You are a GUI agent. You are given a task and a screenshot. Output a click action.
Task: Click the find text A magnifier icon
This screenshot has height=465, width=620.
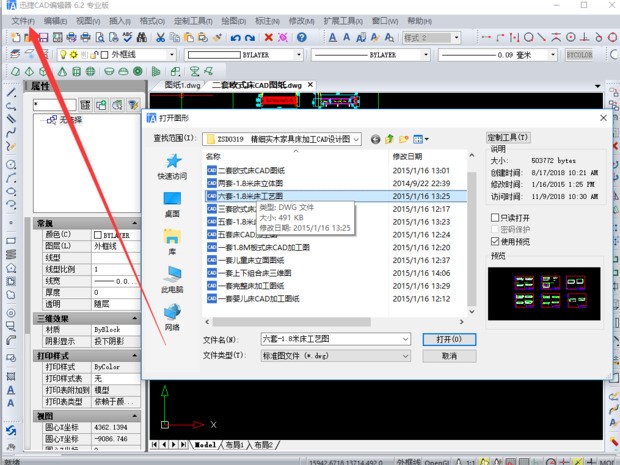click(389, 38)
